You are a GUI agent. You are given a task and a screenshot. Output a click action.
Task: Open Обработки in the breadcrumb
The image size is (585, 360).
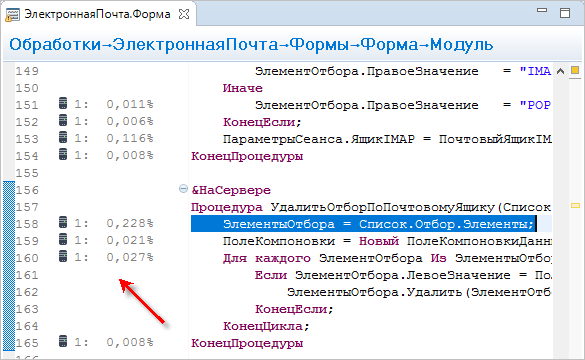55,45
